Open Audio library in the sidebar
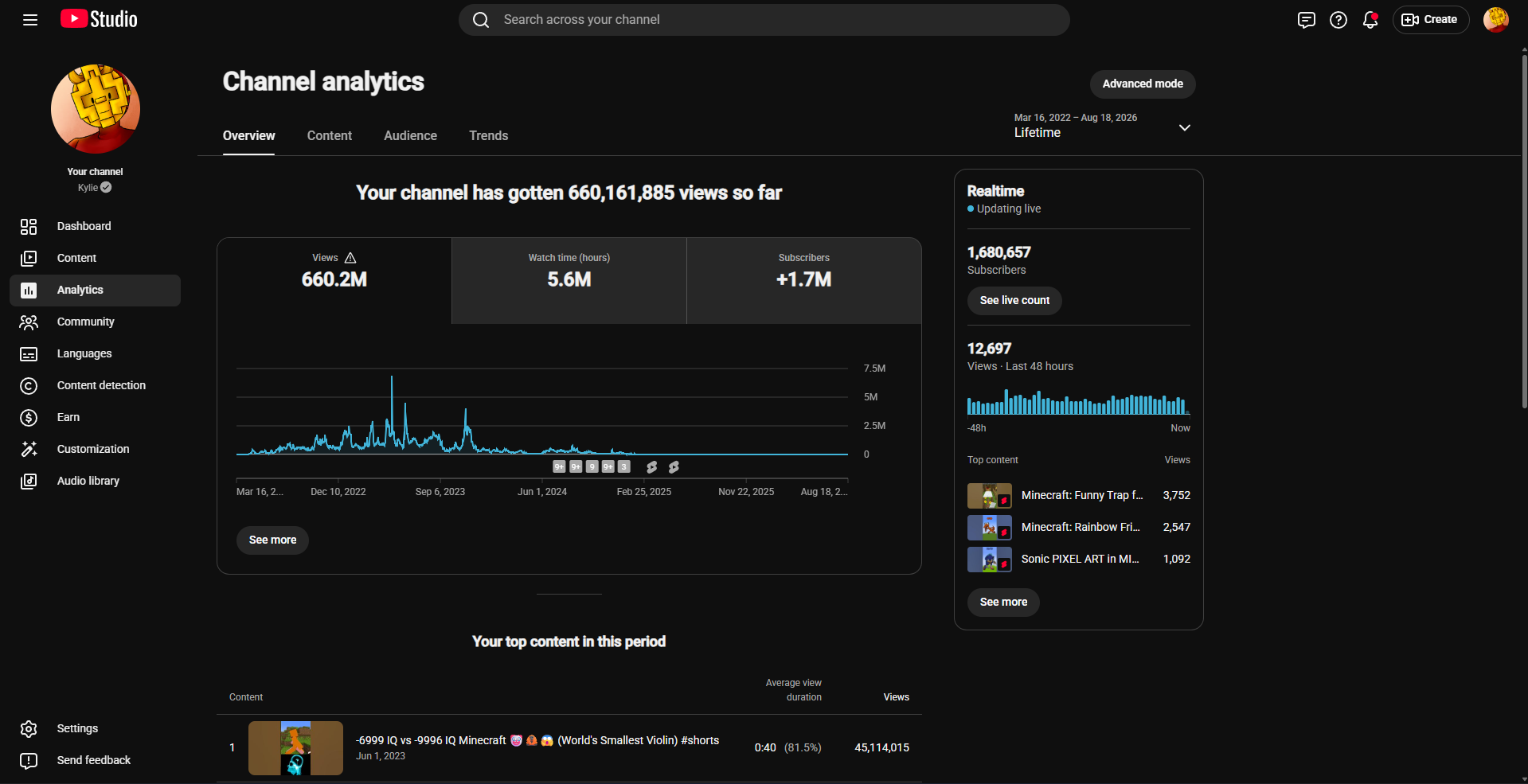1528x784 pixels. coord(96,482)
